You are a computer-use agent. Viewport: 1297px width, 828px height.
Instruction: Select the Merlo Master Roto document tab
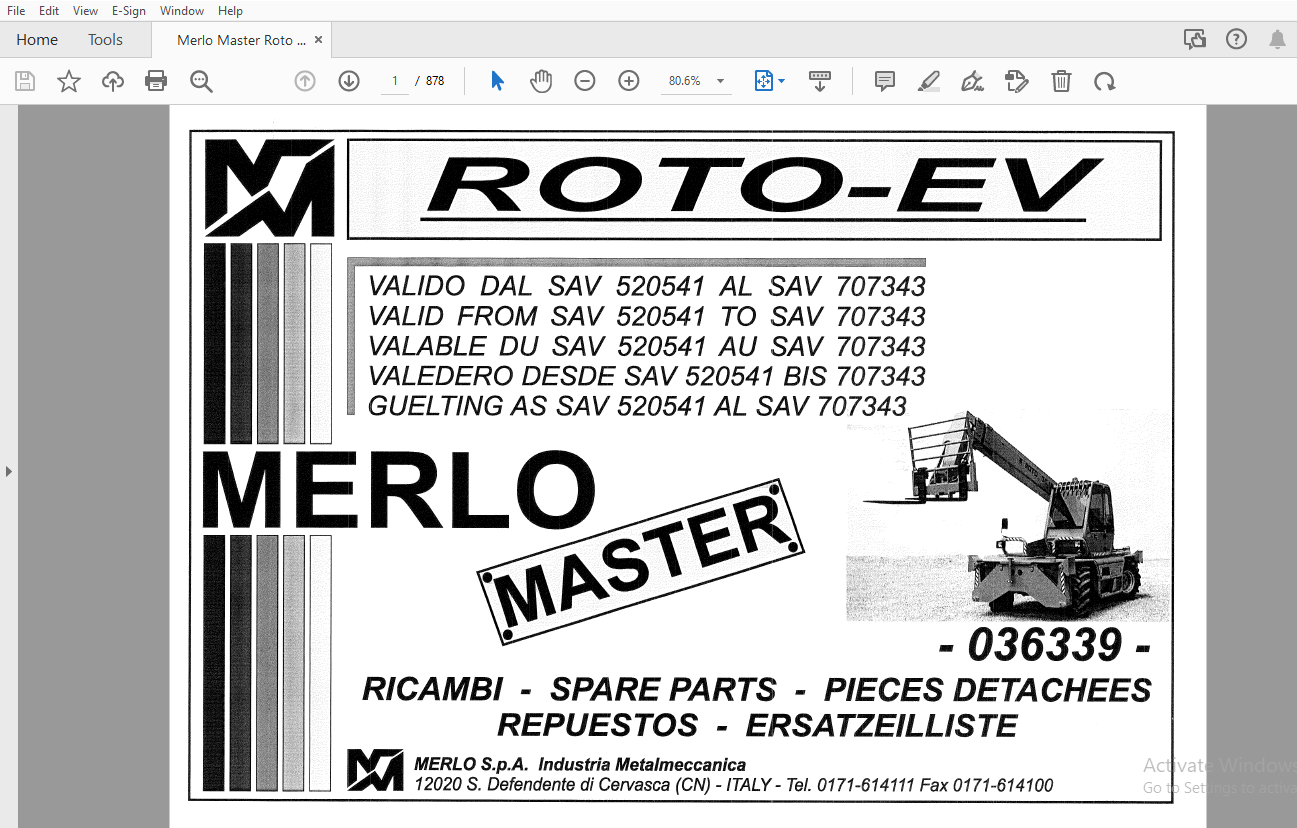tap(241, 40)
